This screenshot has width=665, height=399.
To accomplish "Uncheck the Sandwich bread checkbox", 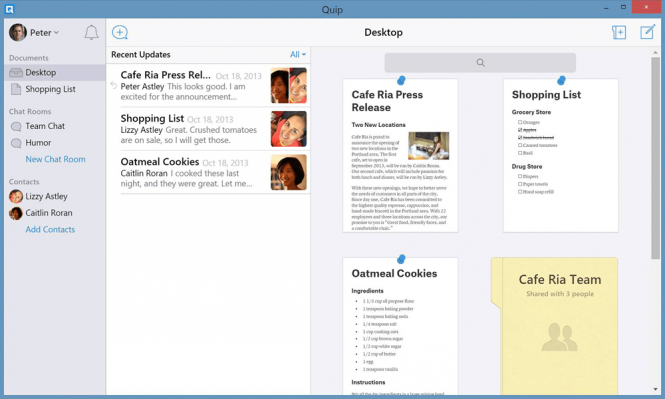I will pyautogui.click(x=520, y=138).
